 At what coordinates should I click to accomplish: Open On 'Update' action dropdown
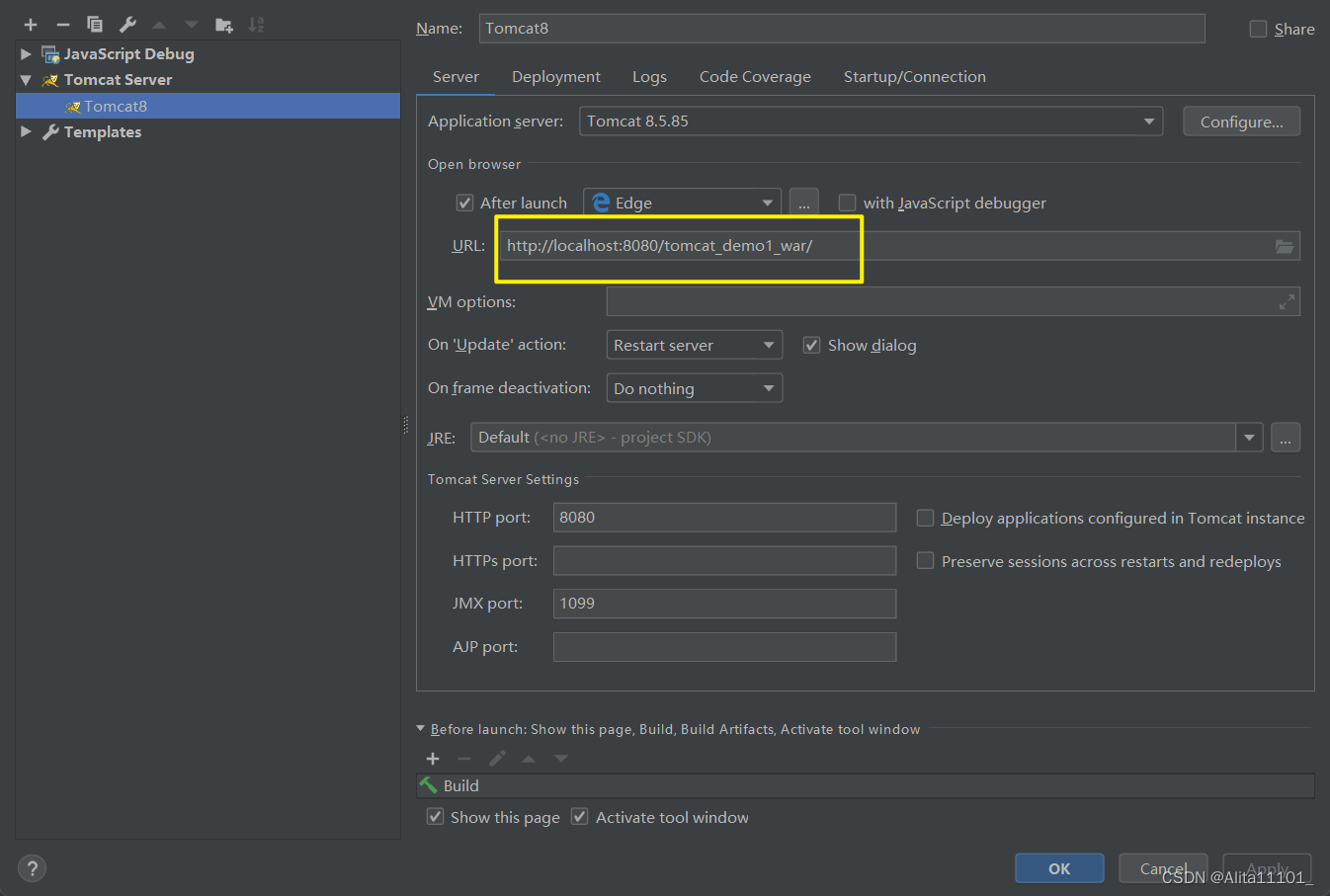(694, 345)
